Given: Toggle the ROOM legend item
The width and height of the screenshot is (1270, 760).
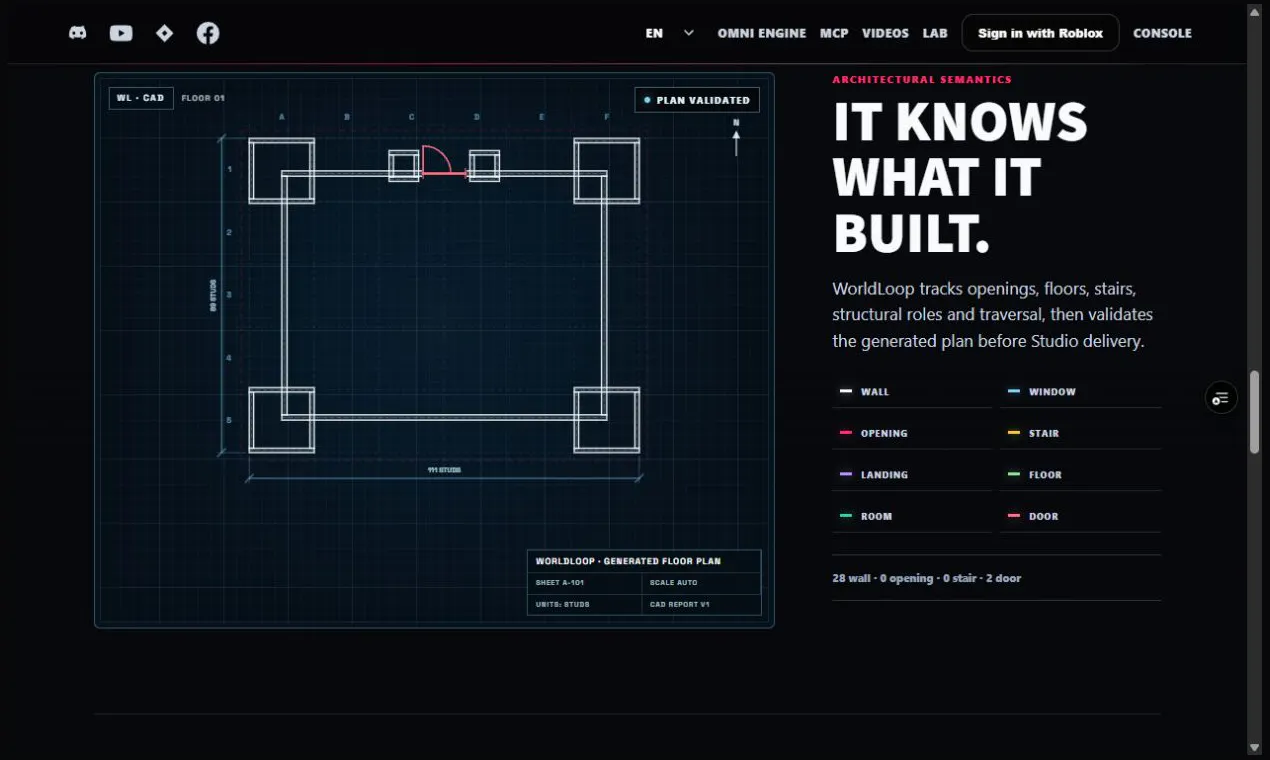Looking at the screenshot, I should pyautogui.click(x=912, y=516).
